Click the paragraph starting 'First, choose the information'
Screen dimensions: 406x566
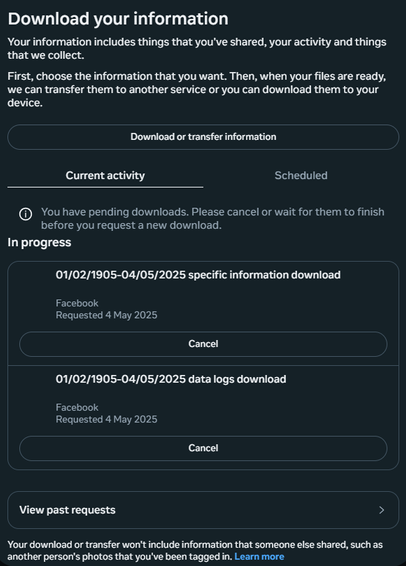(x=197, y=90)
